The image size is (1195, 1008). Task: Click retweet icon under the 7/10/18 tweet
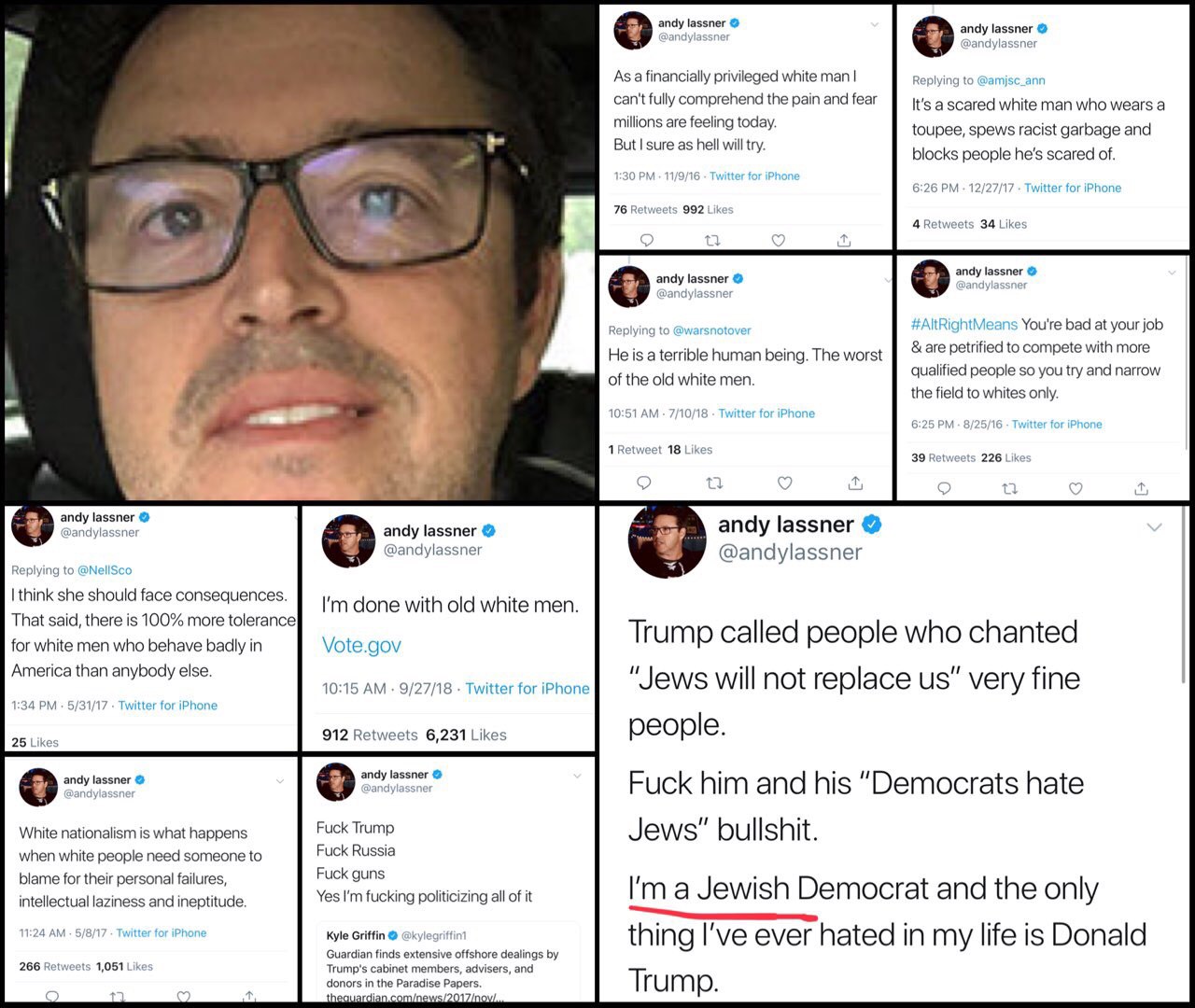tap(714, 483)
